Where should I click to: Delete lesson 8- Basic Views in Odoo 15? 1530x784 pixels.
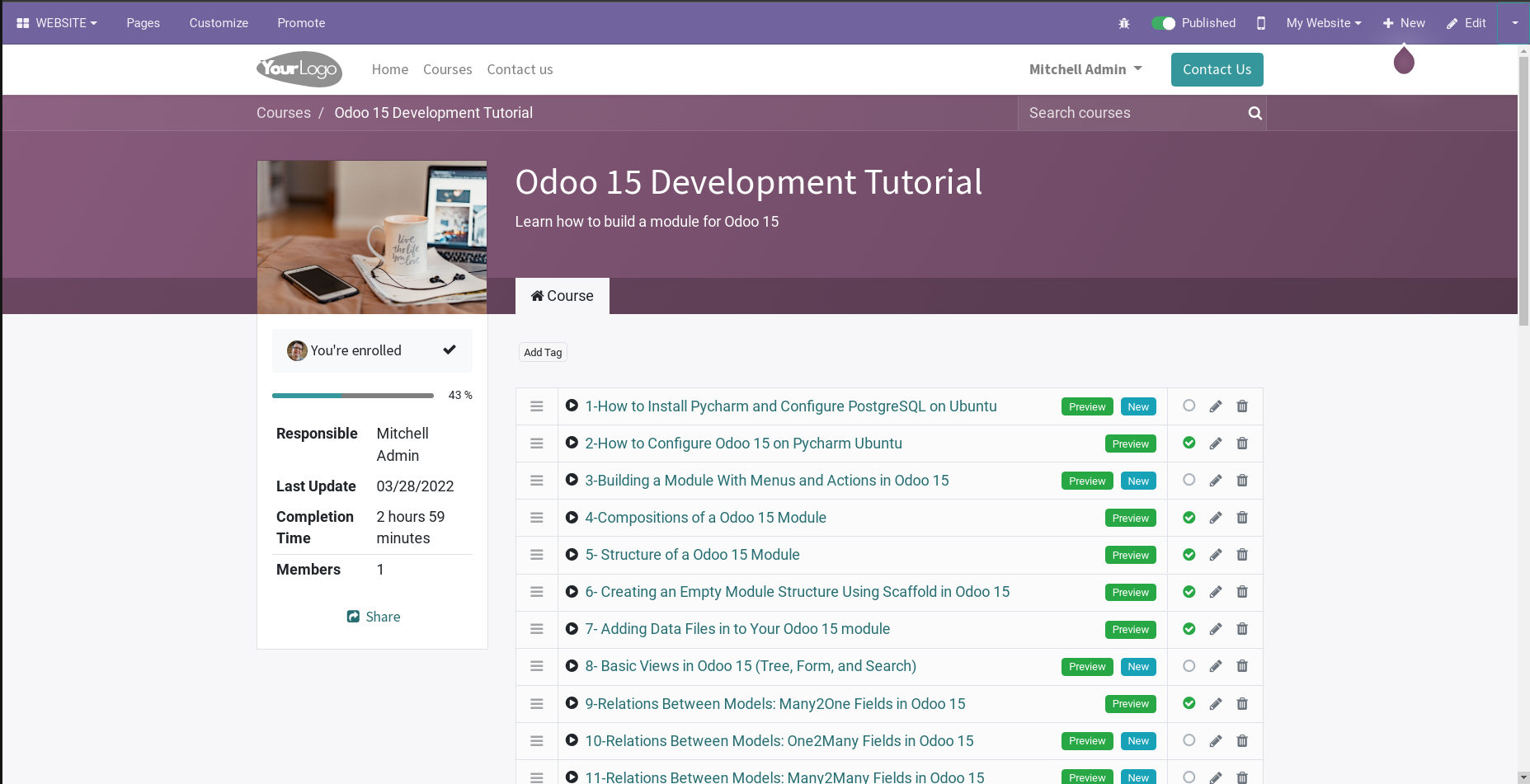click(1242, 666)
